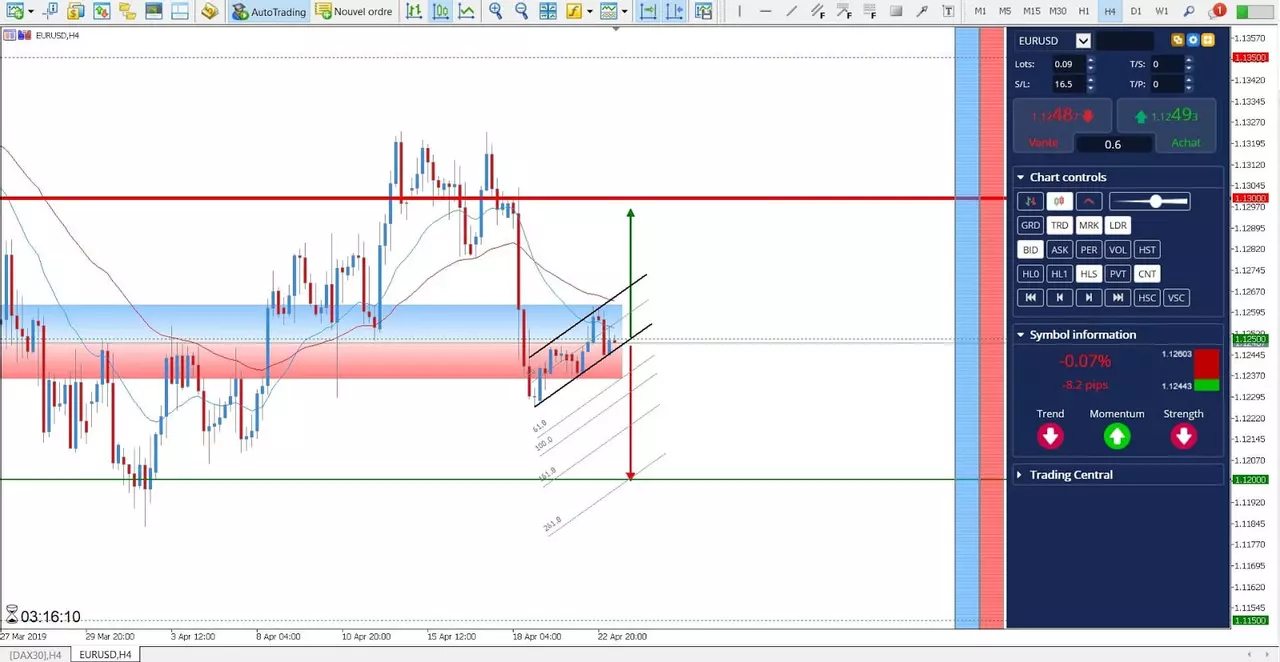This screenshot has height=662, width=1280.
Task: Click the T/P input field
Action: click(x=1167, y=84)
